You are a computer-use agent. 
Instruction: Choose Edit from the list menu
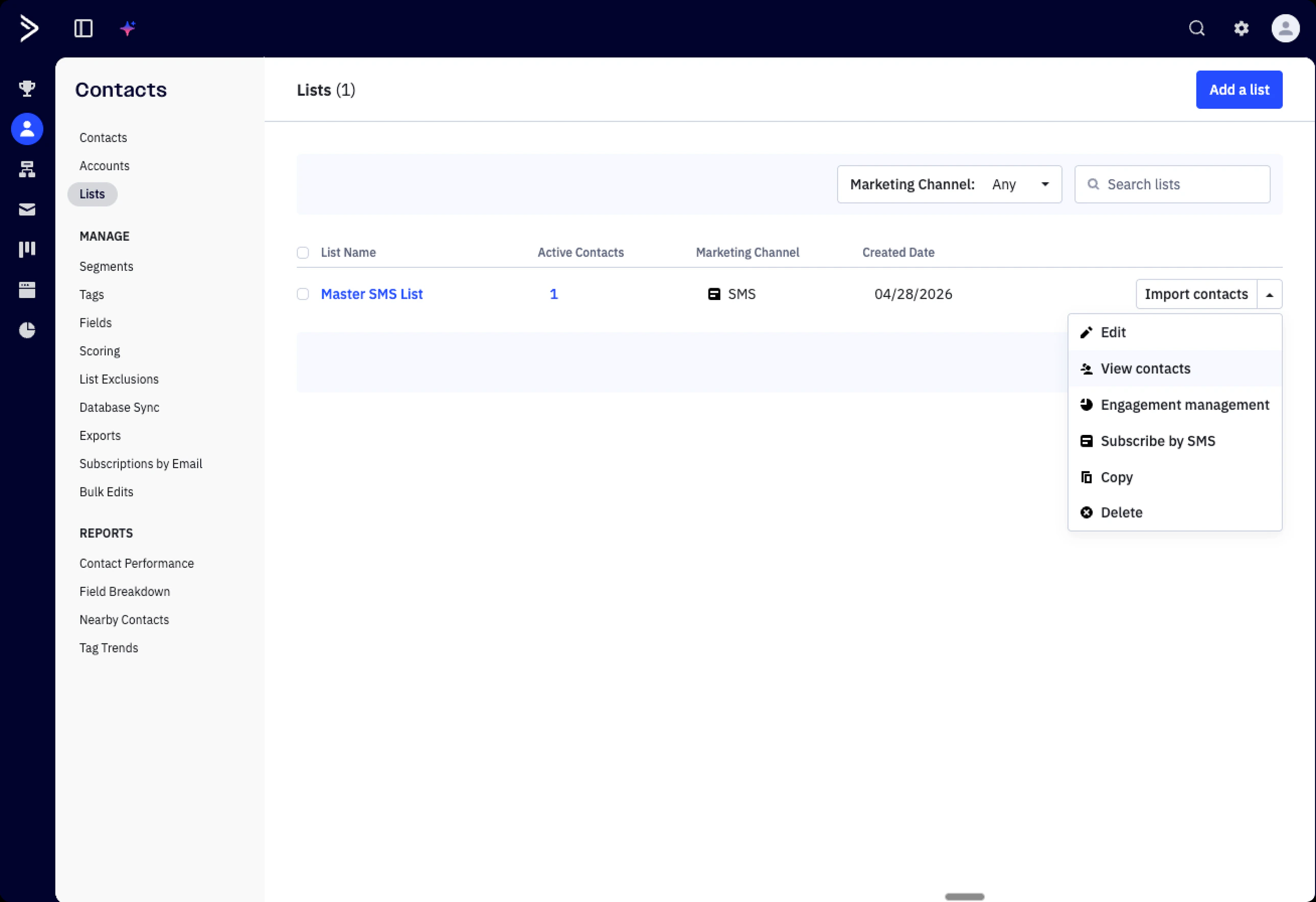click(x=1174, y=333)
